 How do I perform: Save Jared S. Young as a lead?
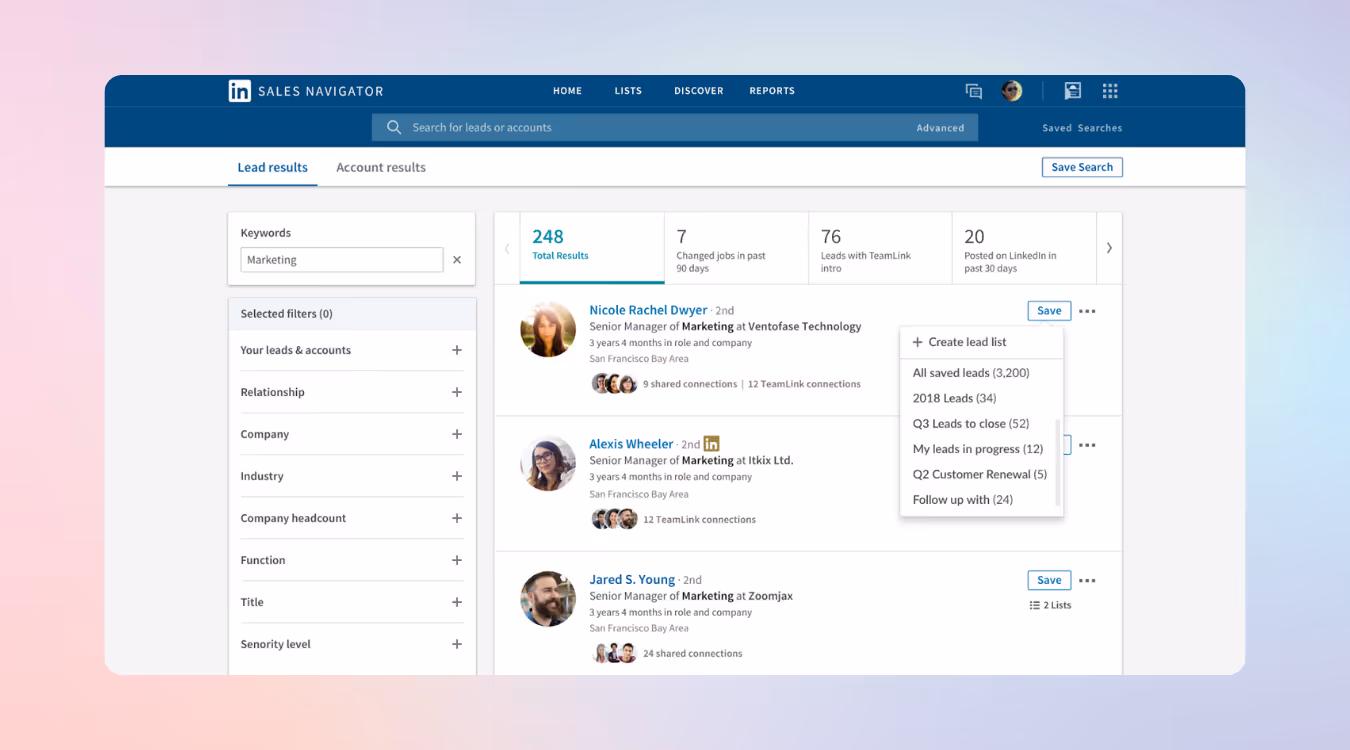(1049, 580)
